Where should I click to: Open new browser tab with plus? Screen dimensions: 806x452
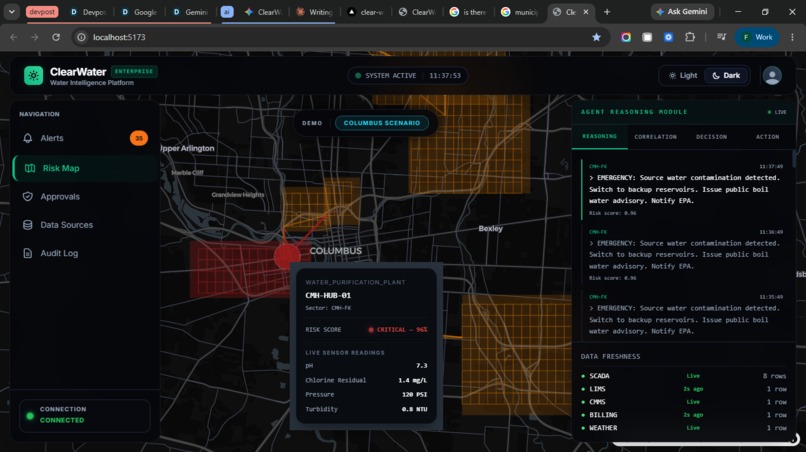607,11
